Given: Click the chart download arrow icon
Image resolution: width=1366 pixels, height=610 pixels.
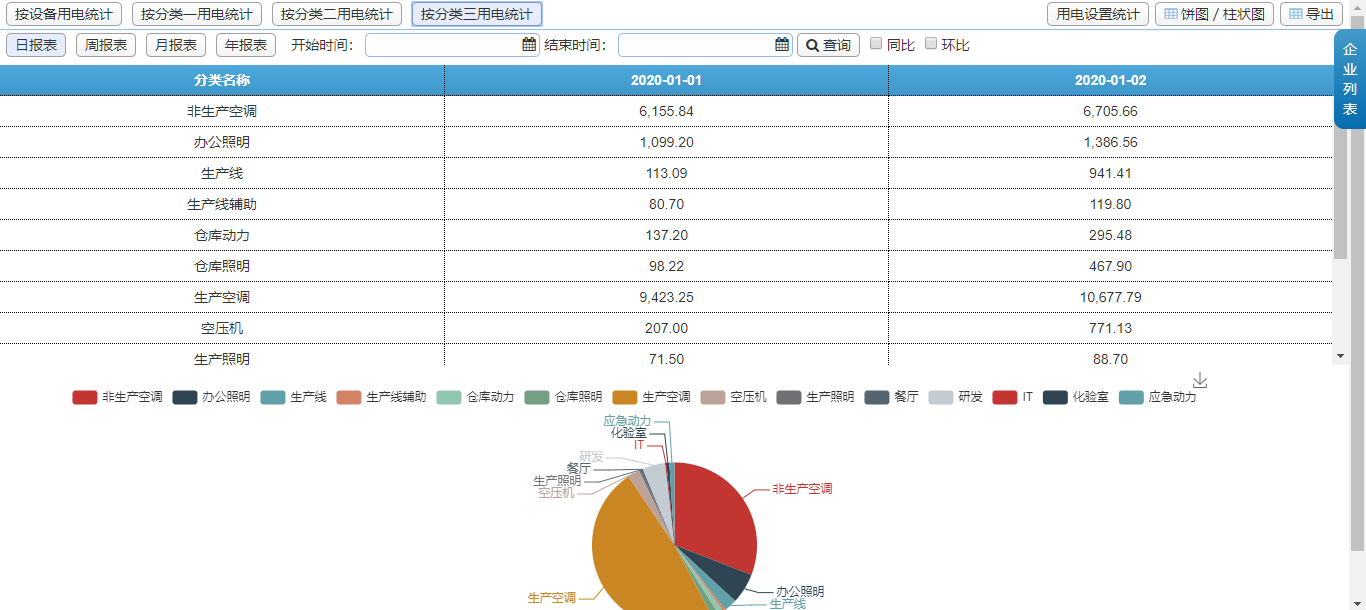Looking at the screenshot, I should pos(1201,380).
